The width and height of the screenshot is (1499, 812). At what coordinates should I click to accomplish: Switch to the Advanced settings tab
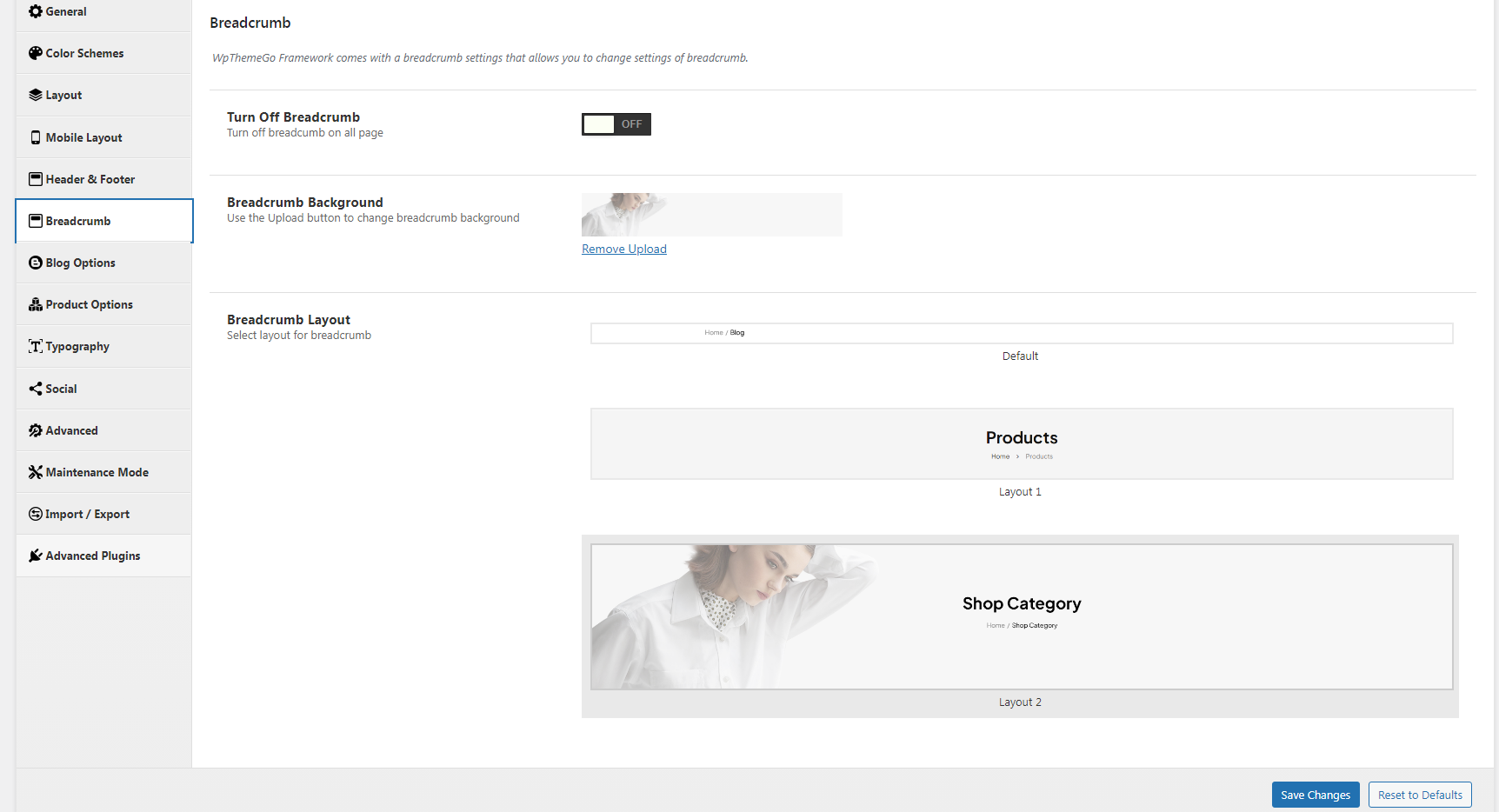pyautogui.click(x=71, y=430)
